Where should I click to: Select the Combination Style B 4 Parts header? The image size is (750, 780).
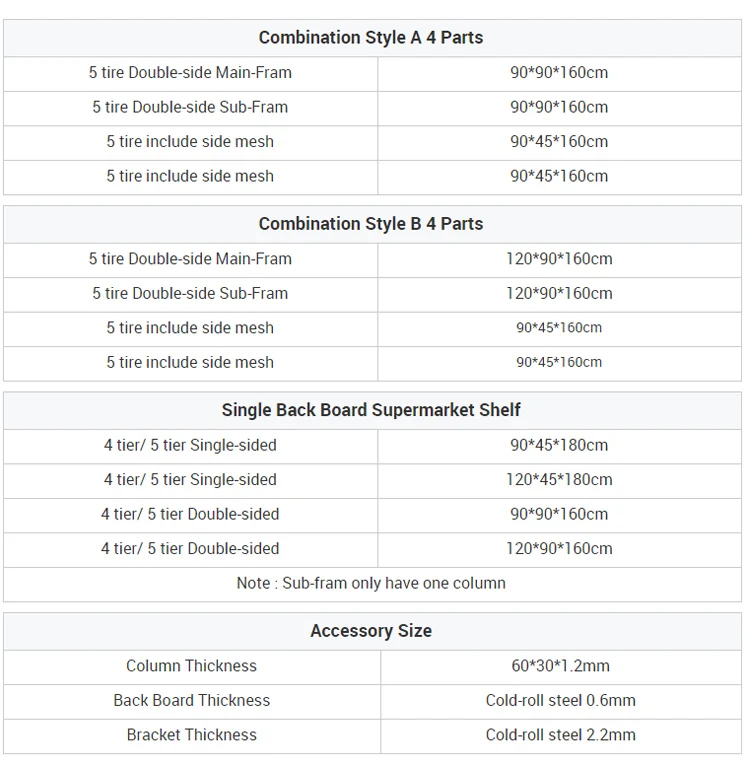pos(371,224)
